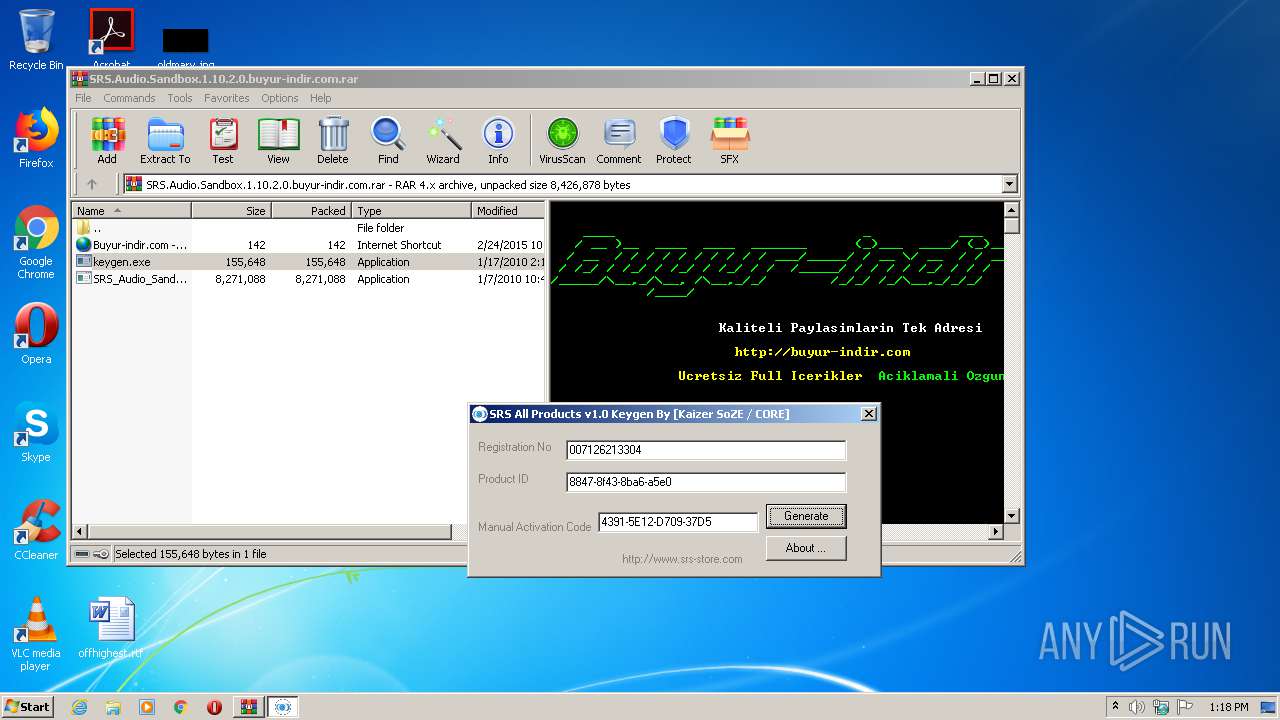Sort files by the Name column
Screen dimensions: 1280x720
(x=132, y=211)
